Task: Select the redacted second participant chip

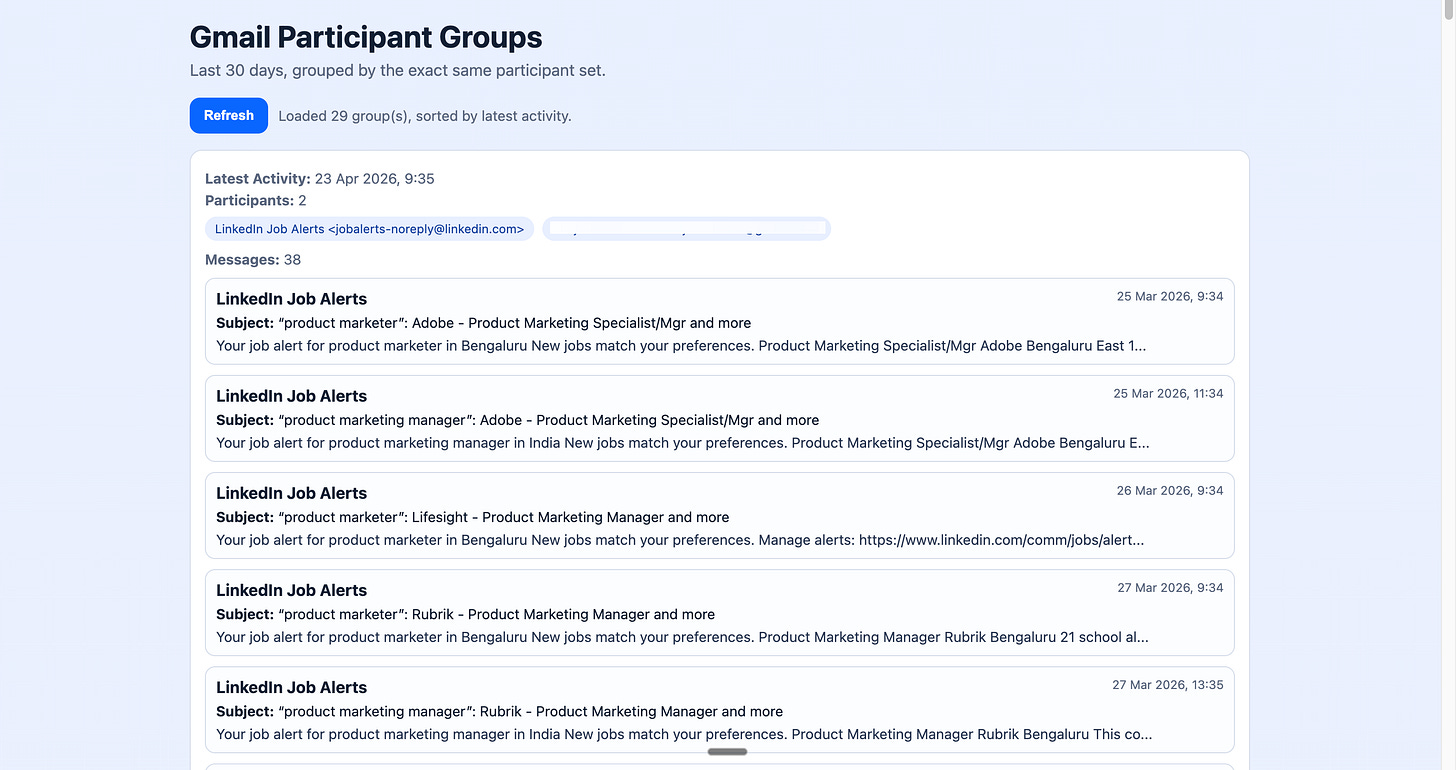Action: click(x=686, y=229)
